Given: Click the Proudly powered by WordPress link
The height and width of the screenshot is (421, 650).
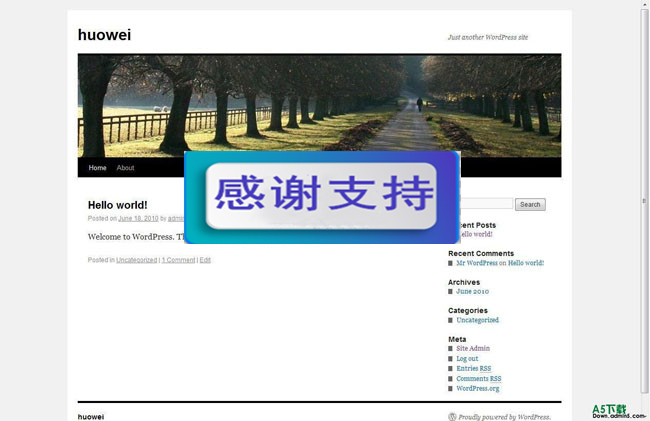Looking at the screenshot, I should tap(504, 417).
